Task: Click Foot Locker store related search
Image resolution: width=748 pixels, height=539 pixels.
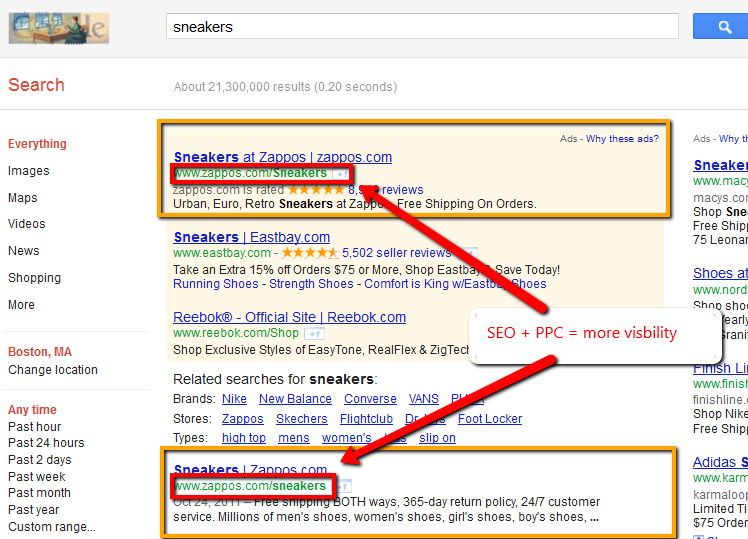Action: point(490,419)
